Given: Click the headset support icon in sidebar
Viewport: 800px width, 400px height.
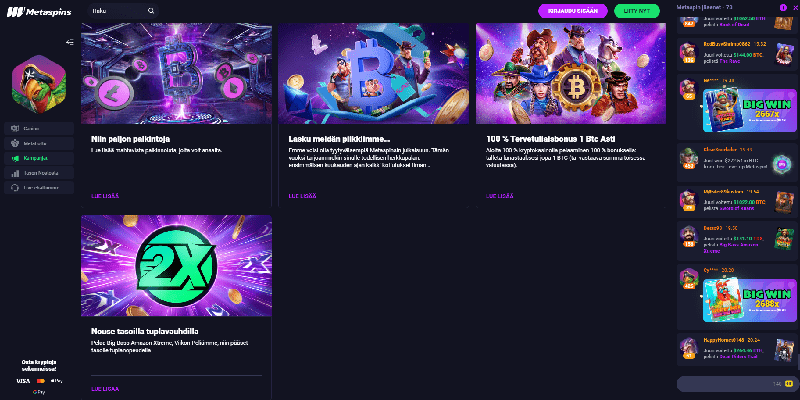Looking at the screenshot, I should 15,188.
